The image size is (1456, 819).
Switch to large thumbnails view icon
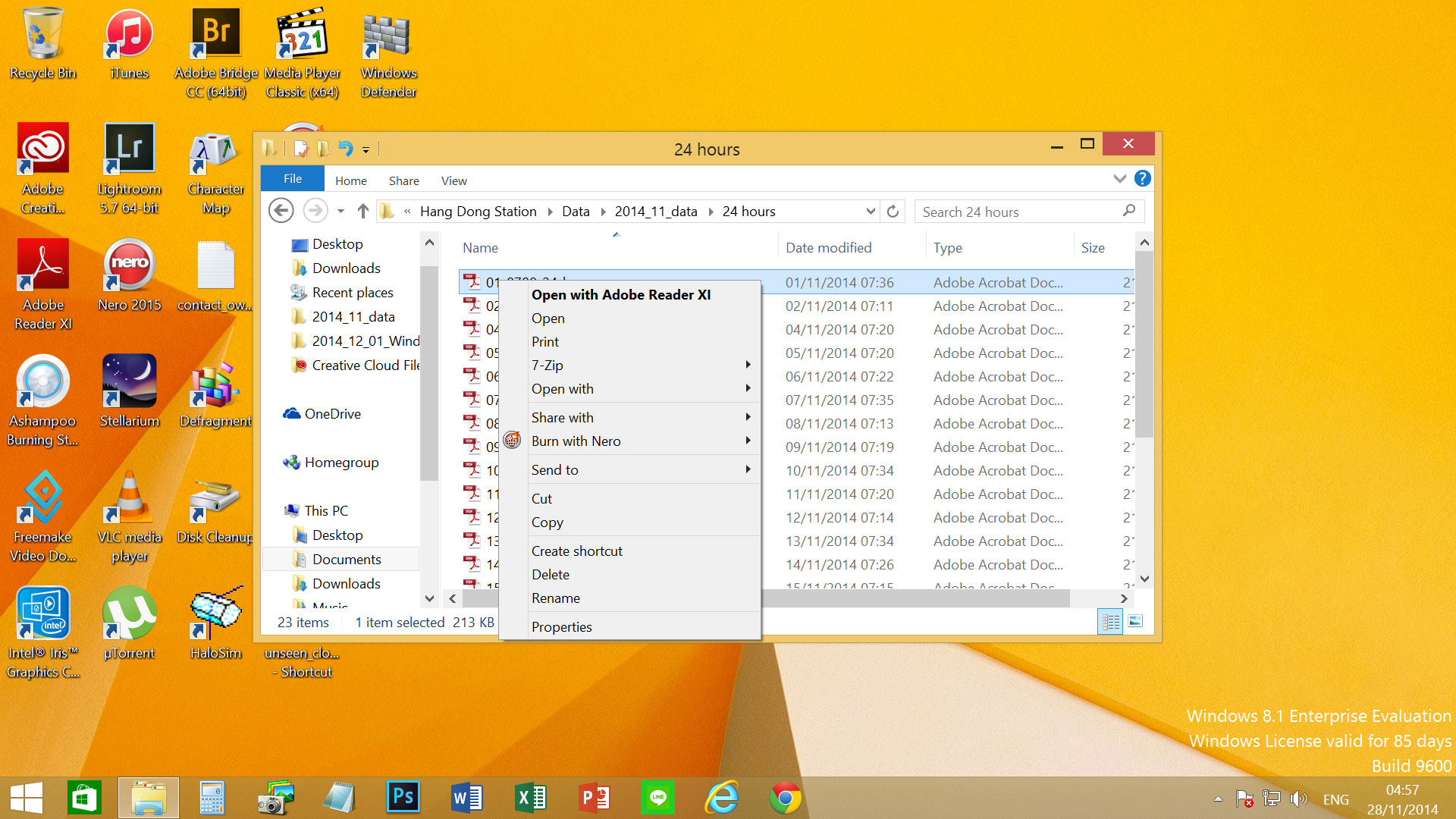(x=1135, y=622)
